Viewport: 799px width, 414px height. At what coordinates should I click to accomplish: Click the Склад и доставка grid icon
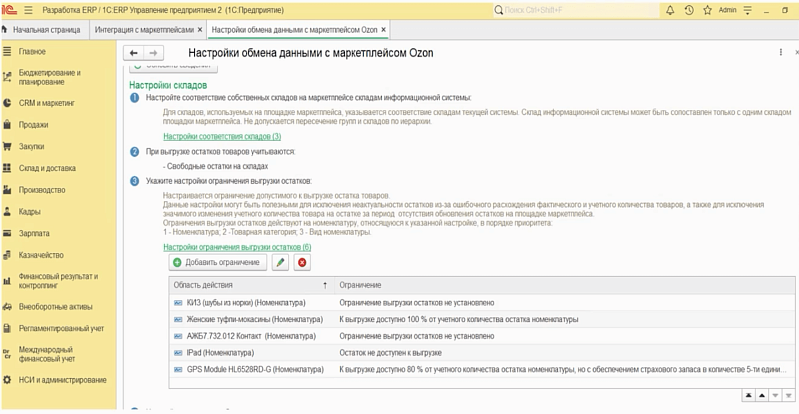7,168
